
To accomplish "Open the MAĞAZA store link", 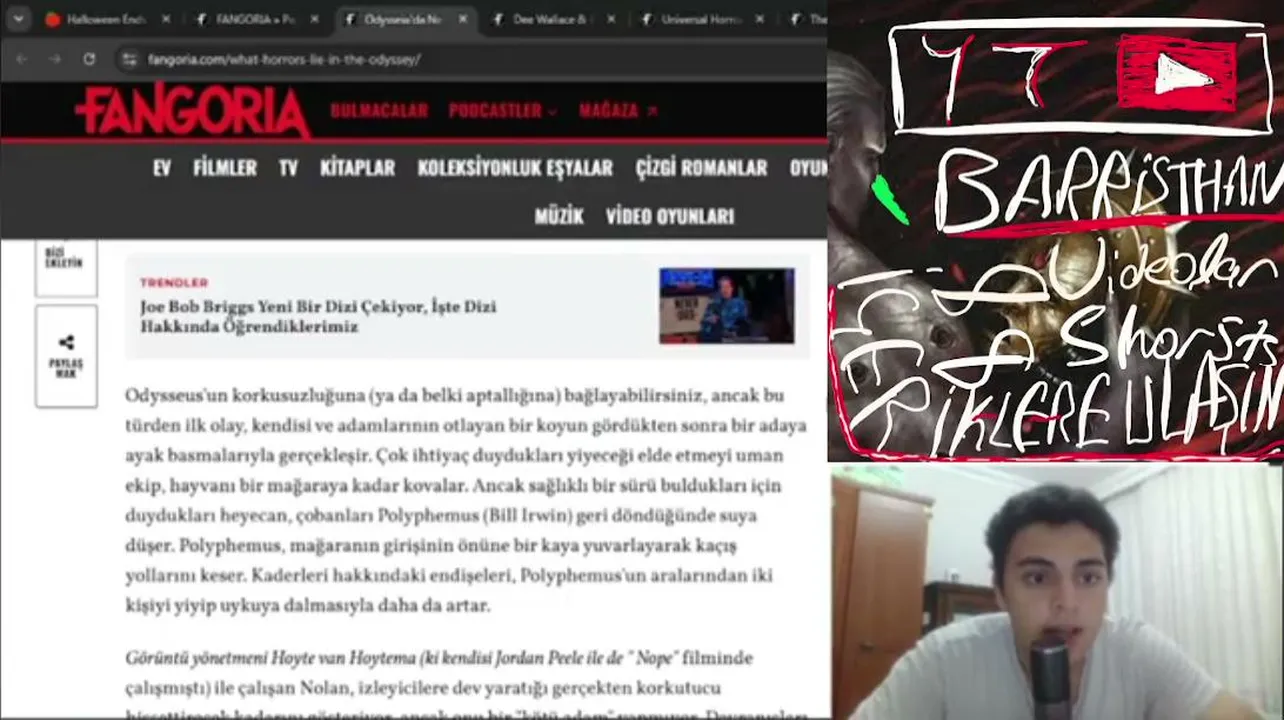I will click(618, 111).
